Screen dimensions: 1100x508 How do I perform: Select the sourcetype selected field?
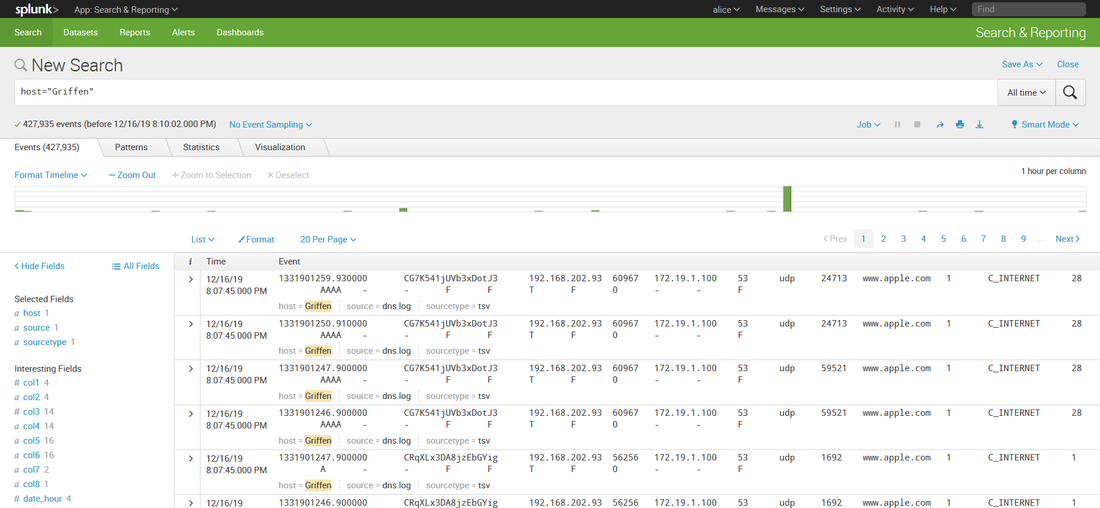coord(44,342)
